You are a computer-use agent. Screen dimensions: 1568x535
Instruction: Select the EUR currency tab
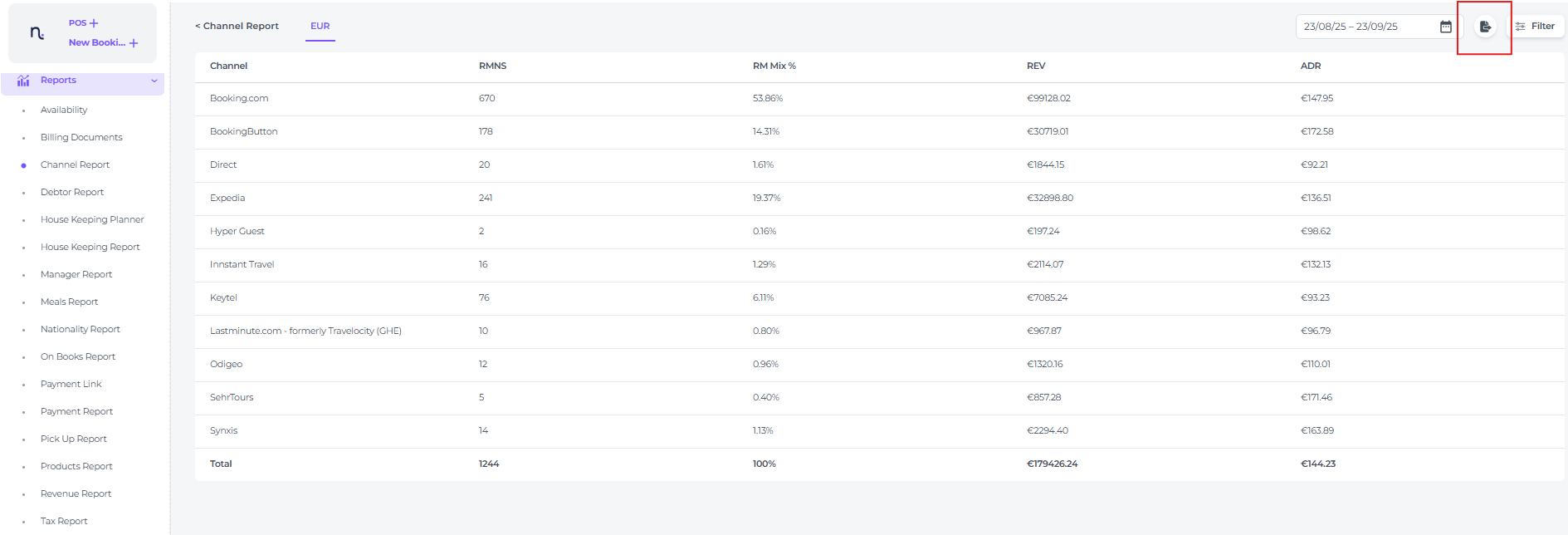point(320,27)
